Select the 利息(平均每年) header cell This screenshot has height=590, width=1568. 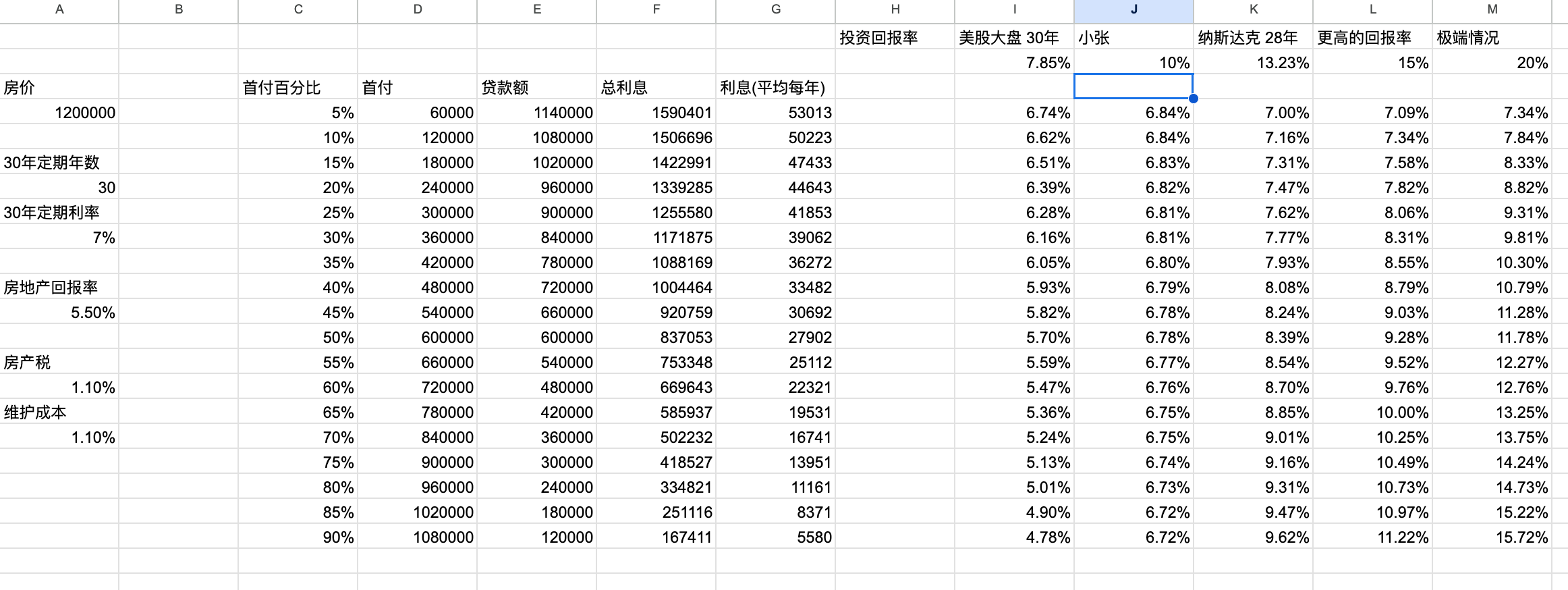pyautogui.click(x=775, y=87)
